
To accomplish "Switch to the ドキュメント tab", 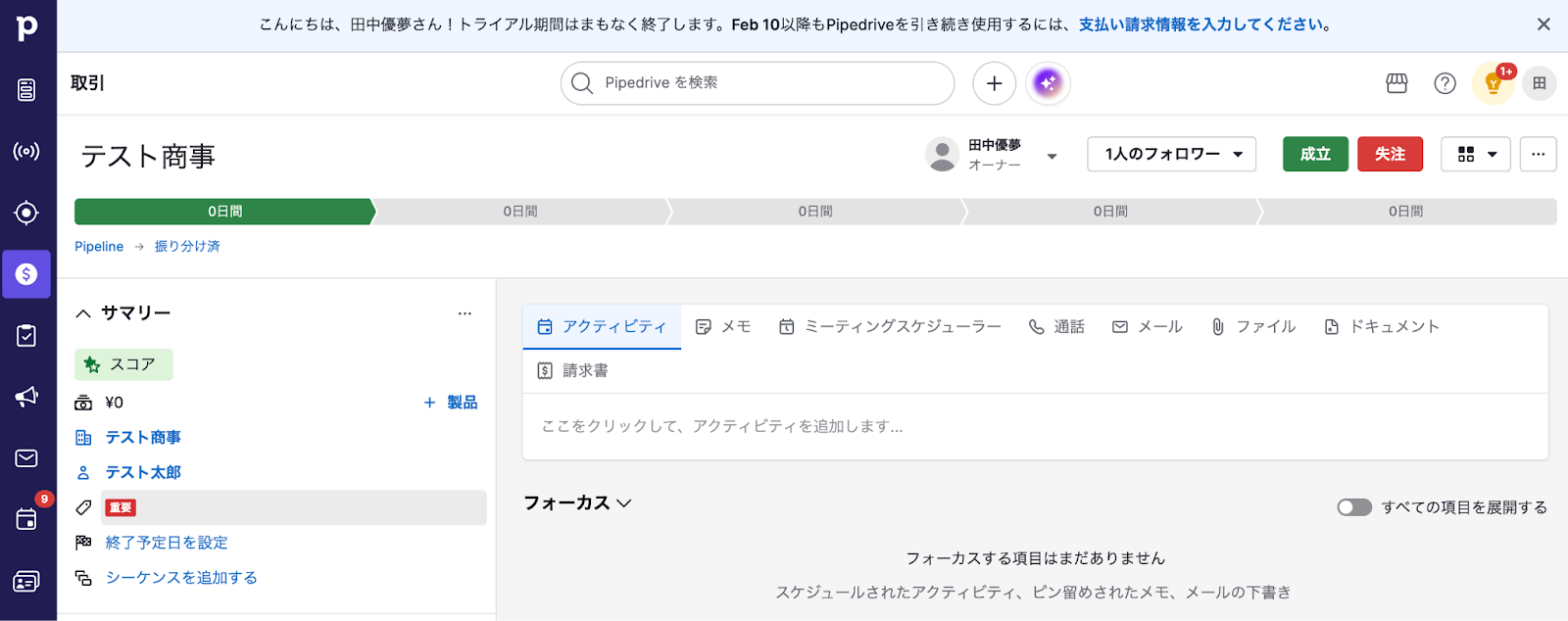I will pyautogui.click(x=1382, y=326).
